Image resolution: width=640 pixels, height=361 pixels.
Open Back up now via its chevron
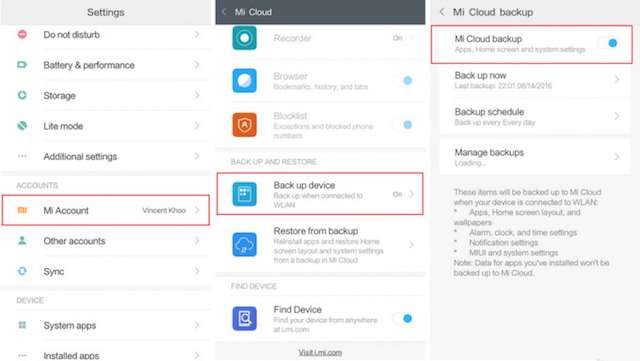(x=616, y=79)
